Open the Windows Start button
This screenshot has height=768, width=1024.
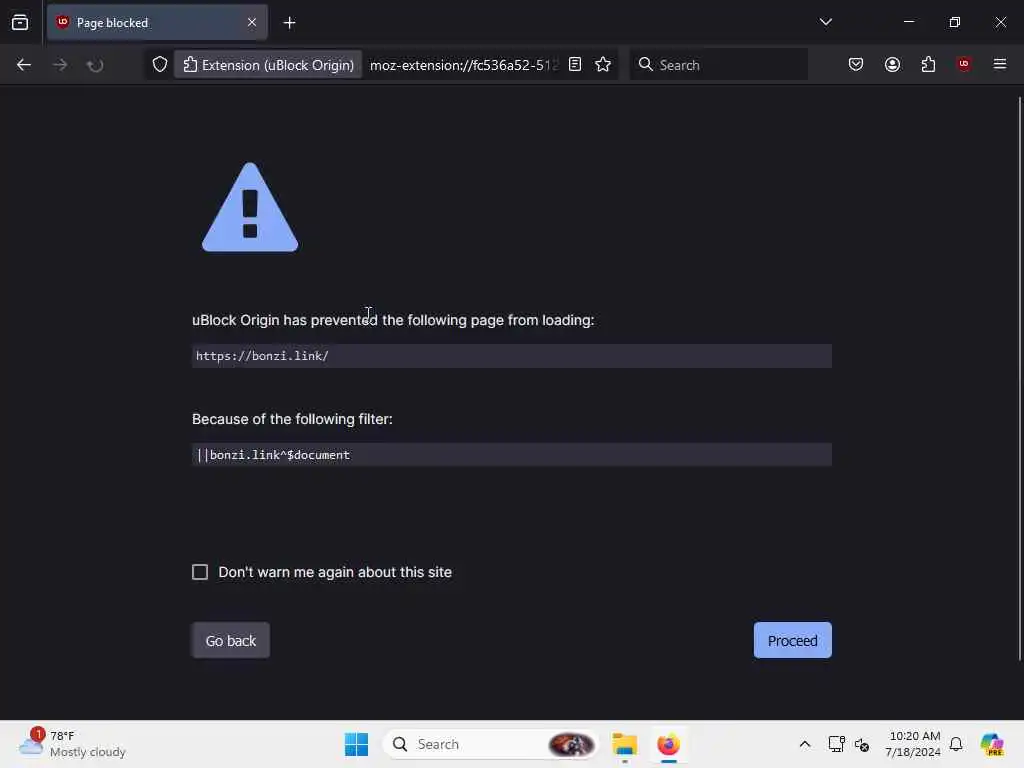pyautogui.click(x=356, y=744)
